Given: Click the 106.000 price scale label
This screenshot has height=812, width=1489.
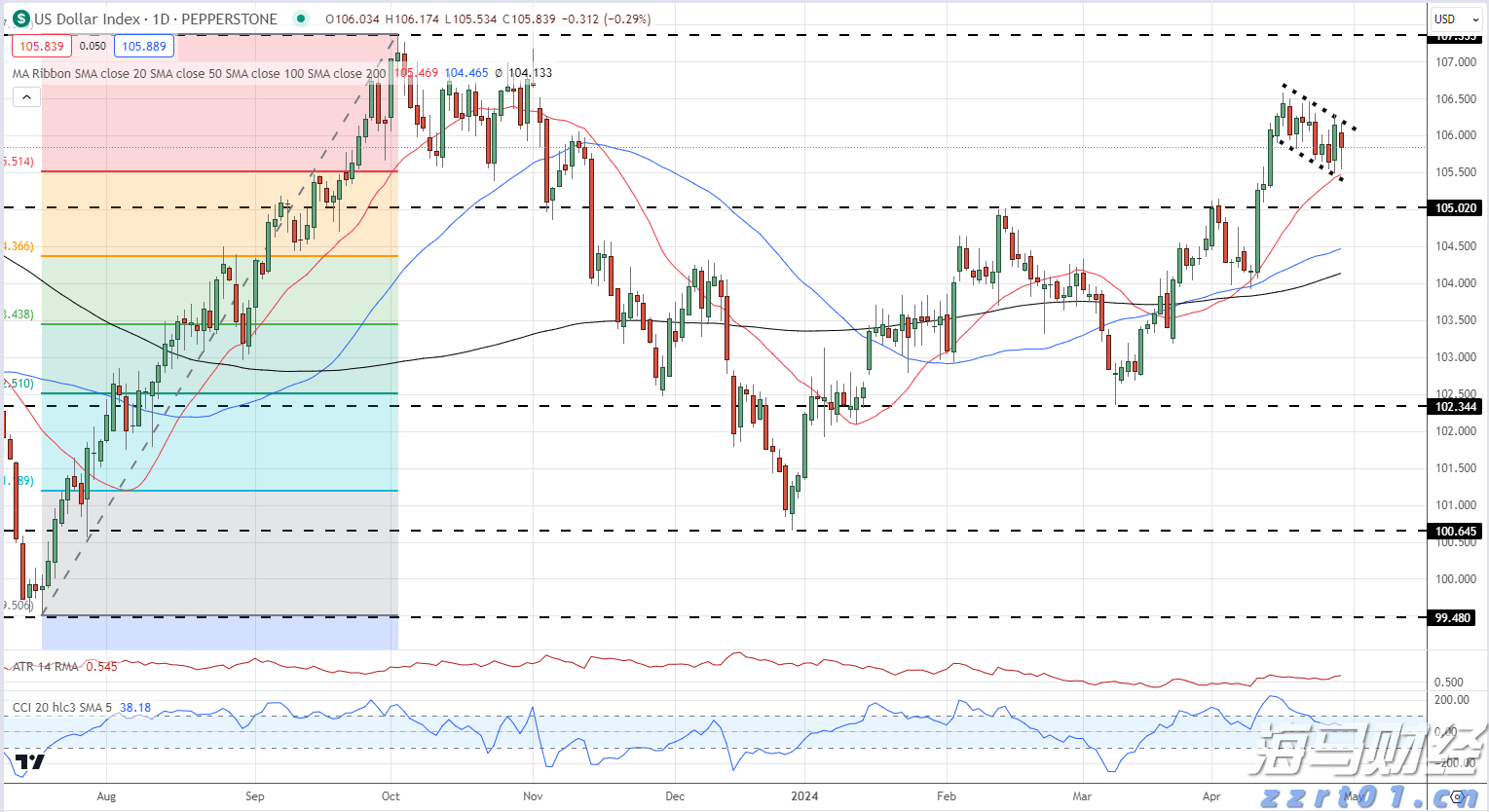Looking at the screenshot, I should click(x=1456, y=135).
